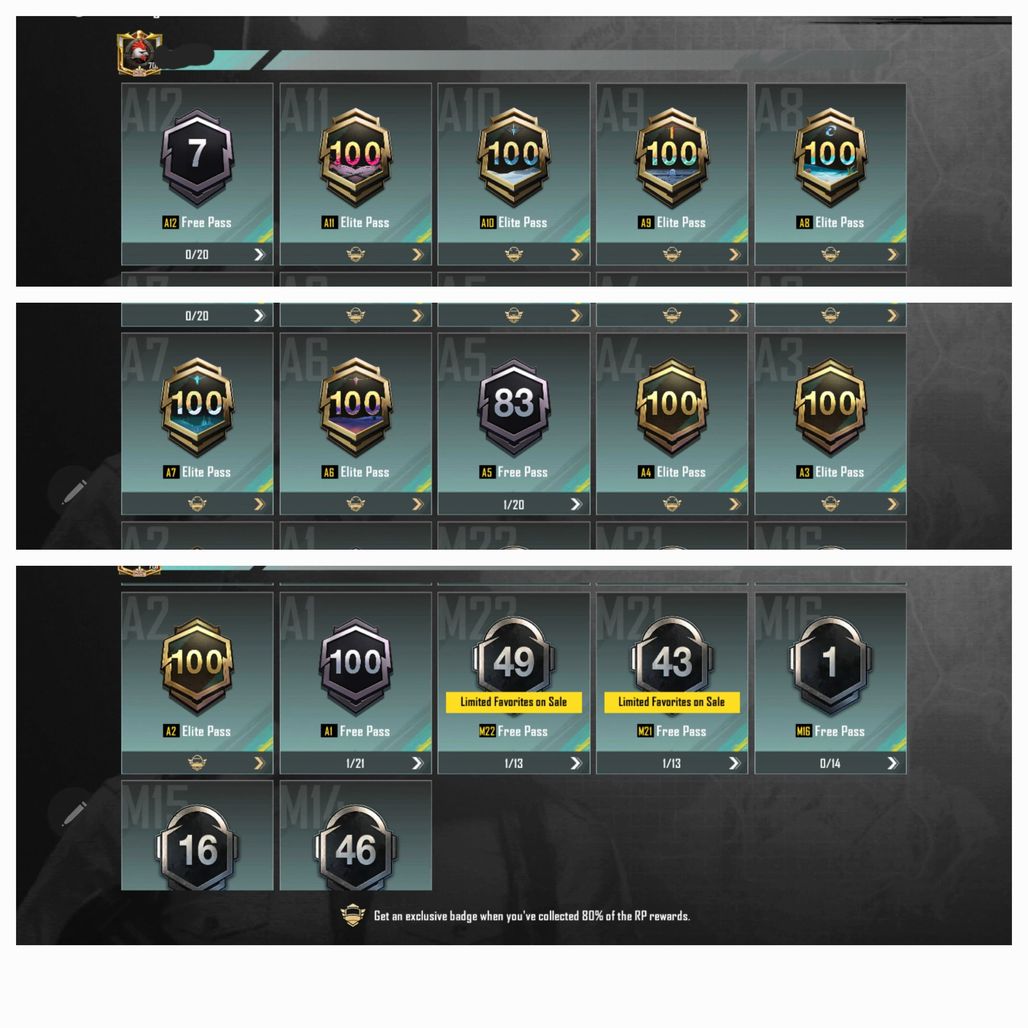
Task: Click Limited Favorites on Sale banner on M22
Action: [x=513, y=702]
